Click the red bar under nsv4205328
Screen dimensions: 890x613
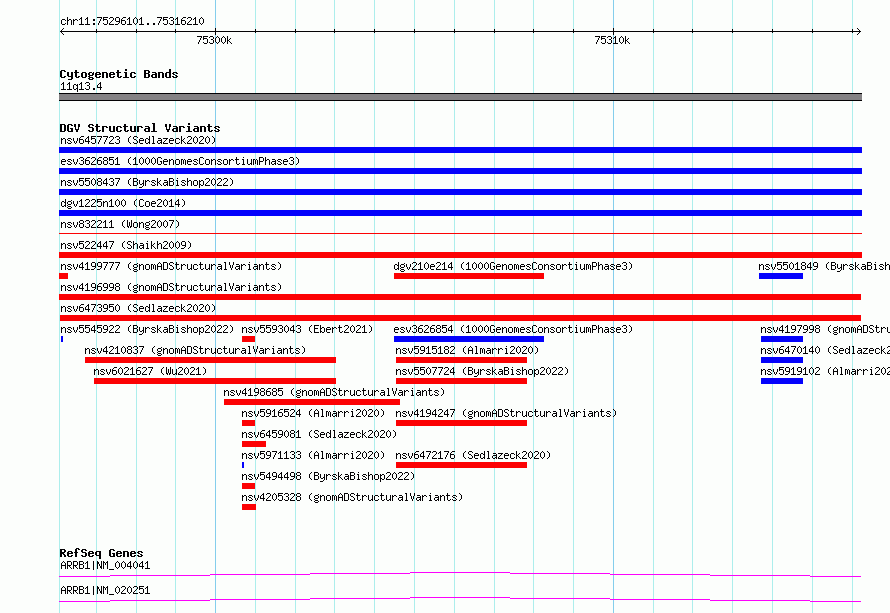coord(249,507)
